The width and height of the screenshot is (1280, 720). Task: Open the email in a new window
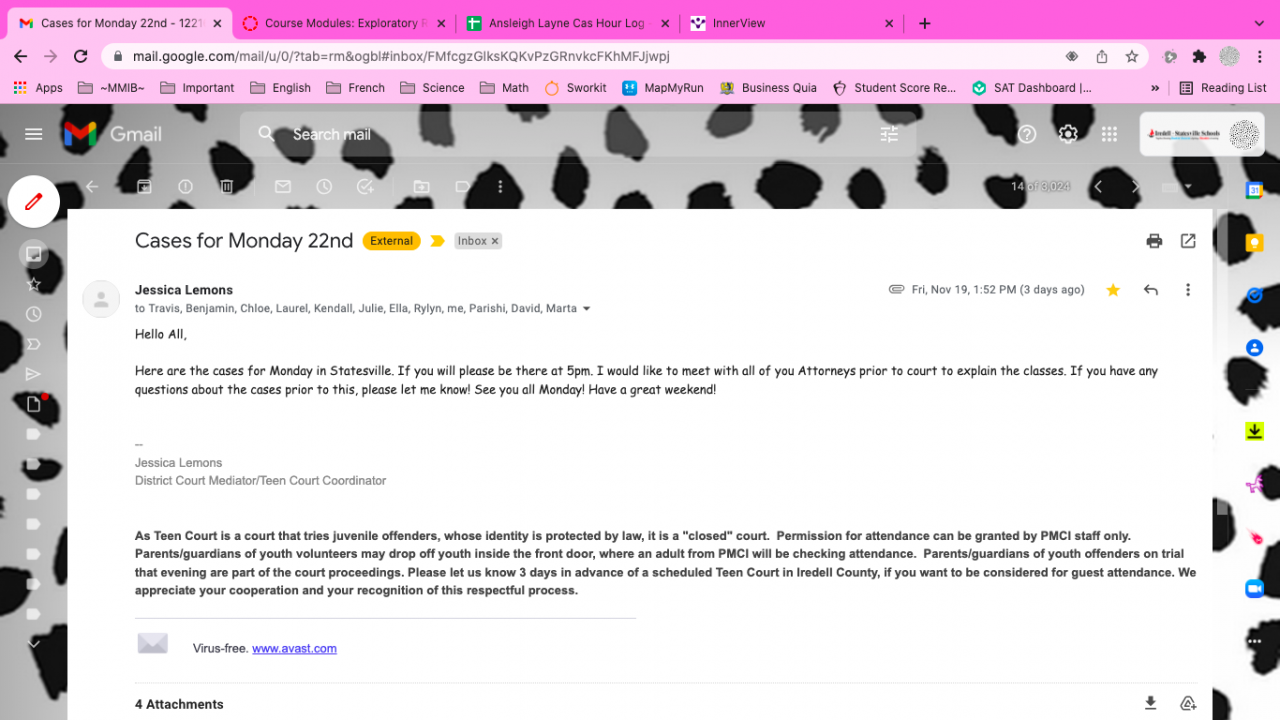(x=1188, y=241)
